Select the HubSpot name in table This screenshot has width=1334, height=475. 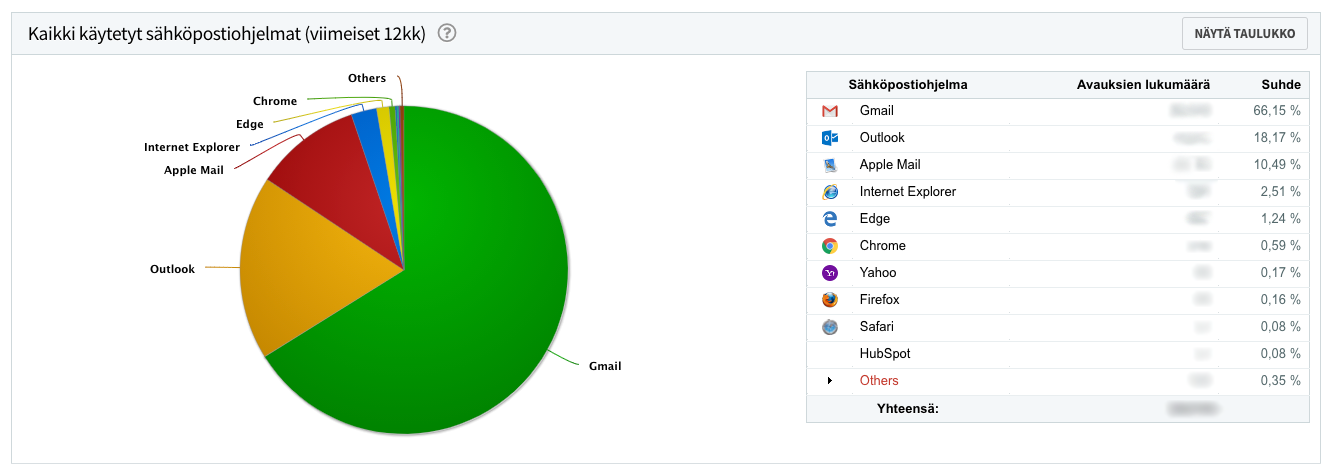click(x=885, y=354)
